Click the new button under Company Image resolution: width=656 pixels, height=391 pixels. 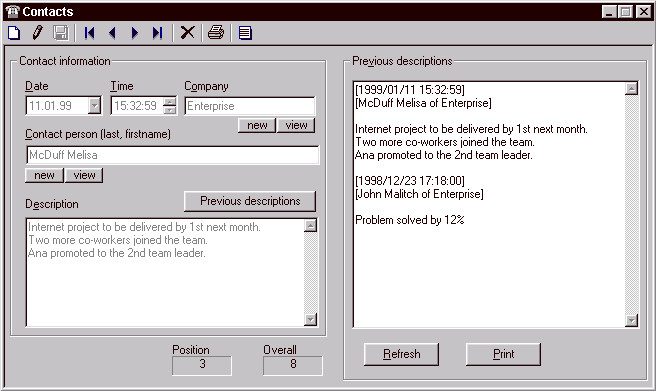pyautogui.click(x=257, y=125)
